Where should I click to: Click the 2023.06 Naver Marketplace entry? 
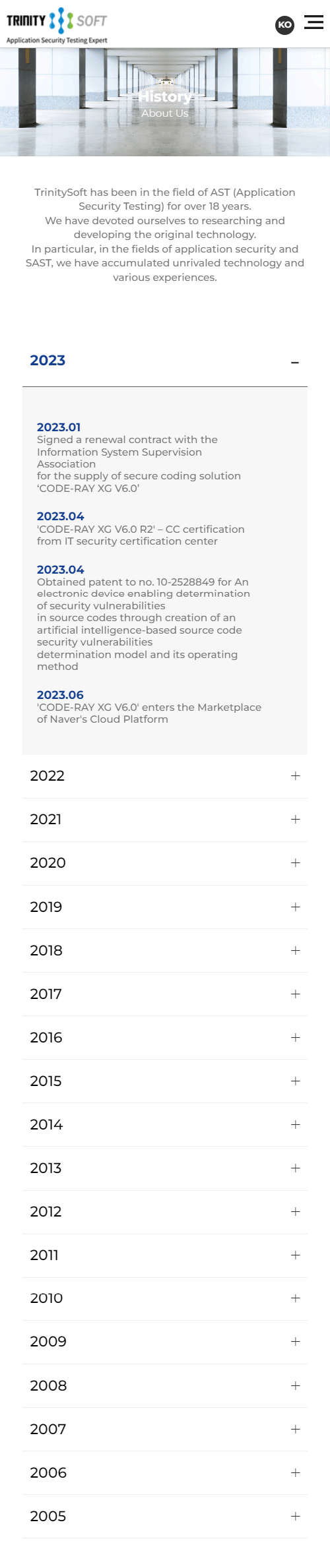click(149, 707)
